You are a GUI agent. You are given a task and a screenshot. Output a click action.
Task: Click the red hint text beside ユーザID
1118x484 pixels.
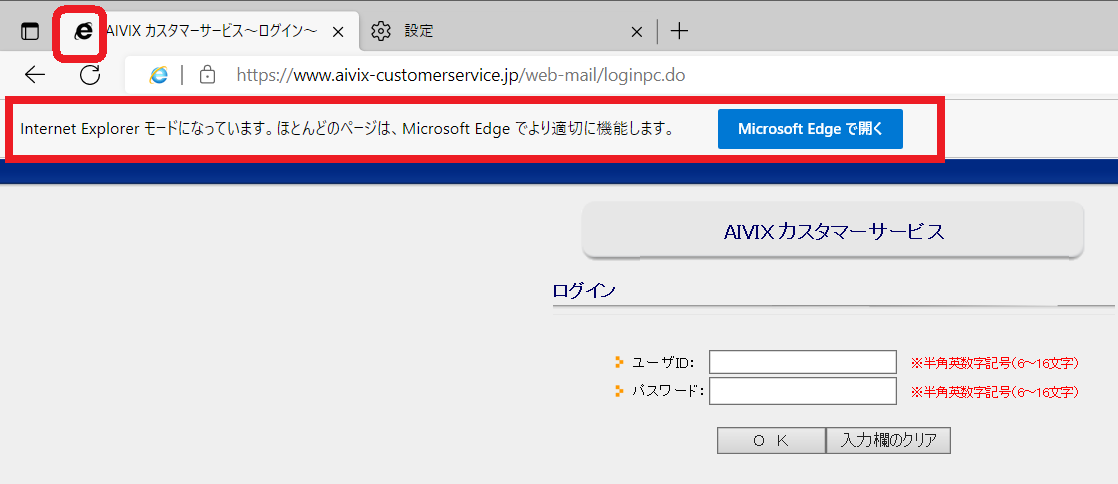[995, 364]
